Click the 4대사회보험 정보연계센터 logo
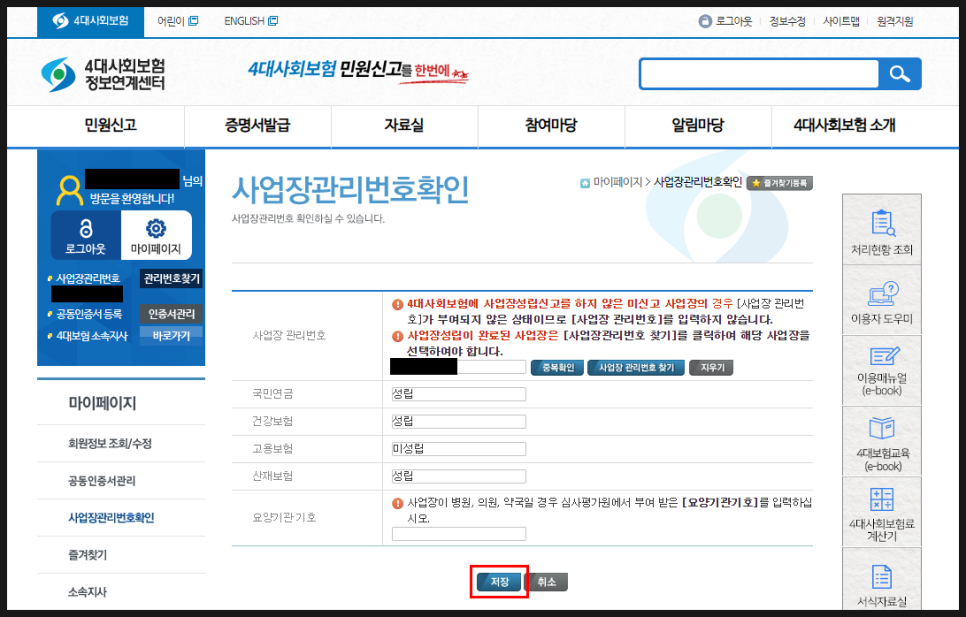The width and height of the screenshot is (966, 617). [x=103, y=75]
